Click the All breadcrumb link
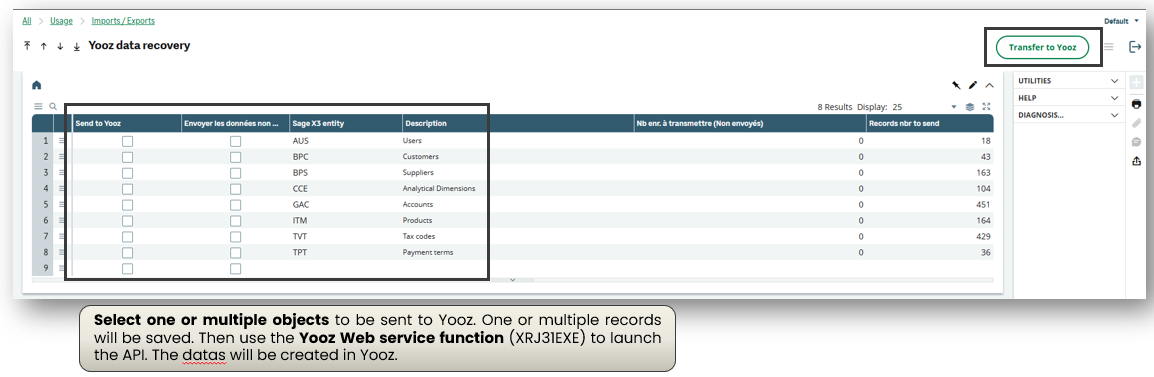The height and width of the screenshot is (377, 1154). [26, 21]
